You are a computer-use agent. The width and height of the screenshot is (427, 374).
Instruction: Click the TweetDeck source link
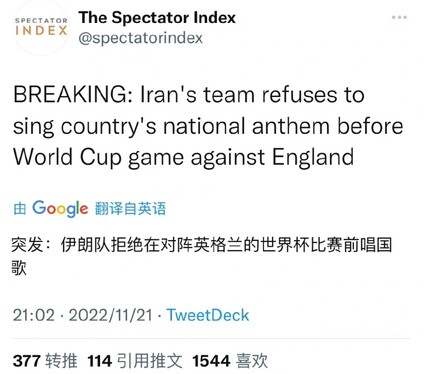click(208, 315)
